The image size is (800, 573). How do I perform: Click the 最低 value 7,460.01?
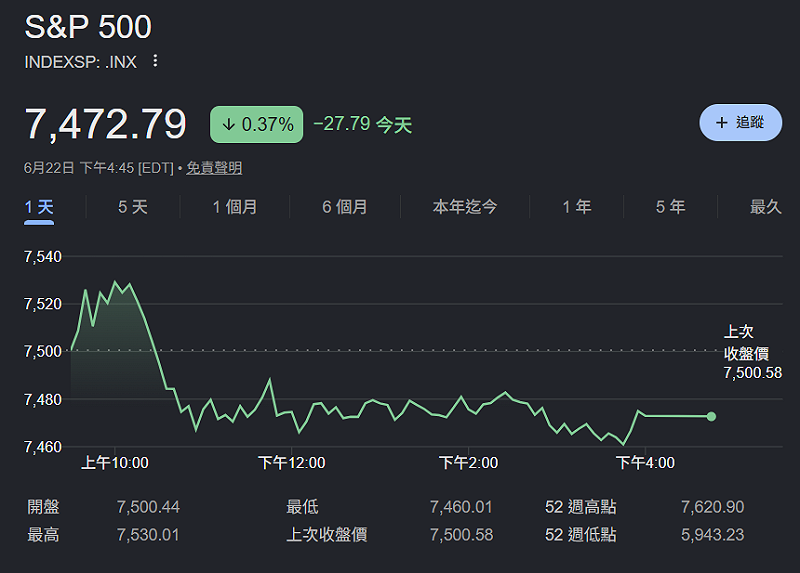tap(461, 507)
